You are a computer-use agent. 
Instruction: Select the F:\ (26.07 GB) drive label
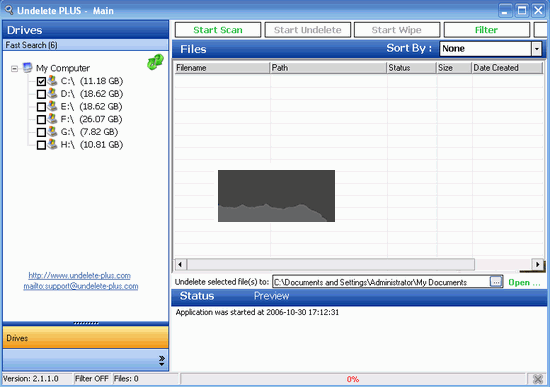92,119
